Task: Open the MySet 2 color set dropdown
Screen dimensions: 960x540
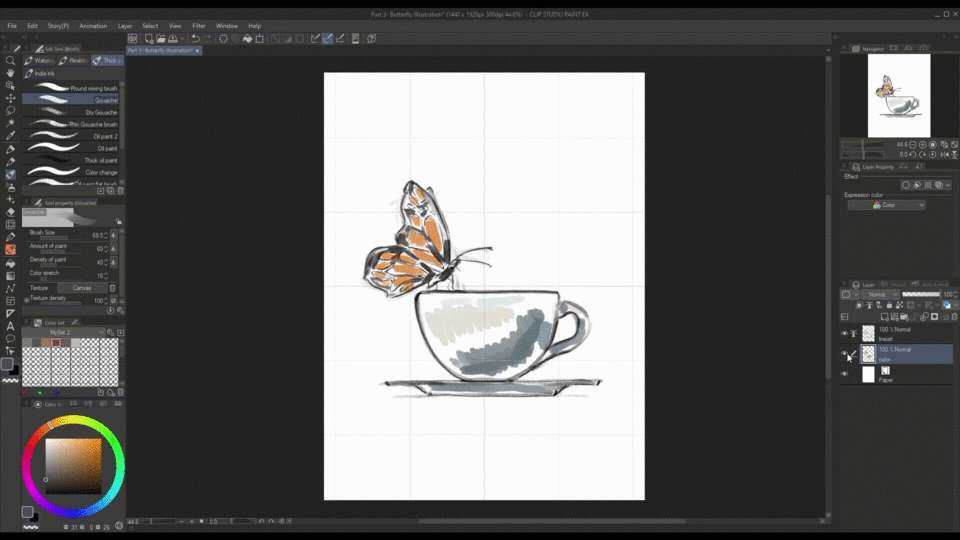Action: [x=64, y=332]
